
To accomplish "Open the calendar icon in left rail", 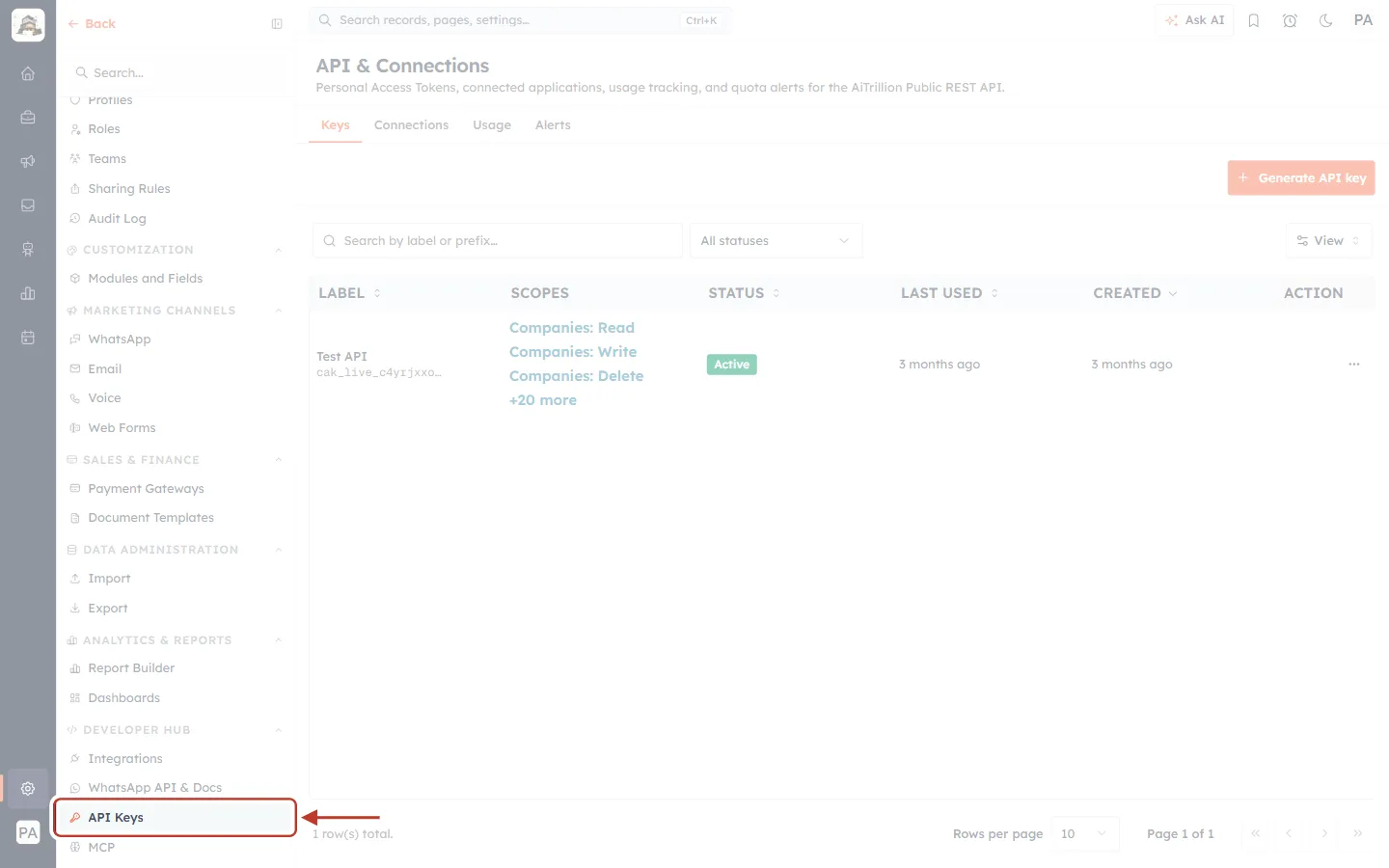I will (x=28, y=338).
